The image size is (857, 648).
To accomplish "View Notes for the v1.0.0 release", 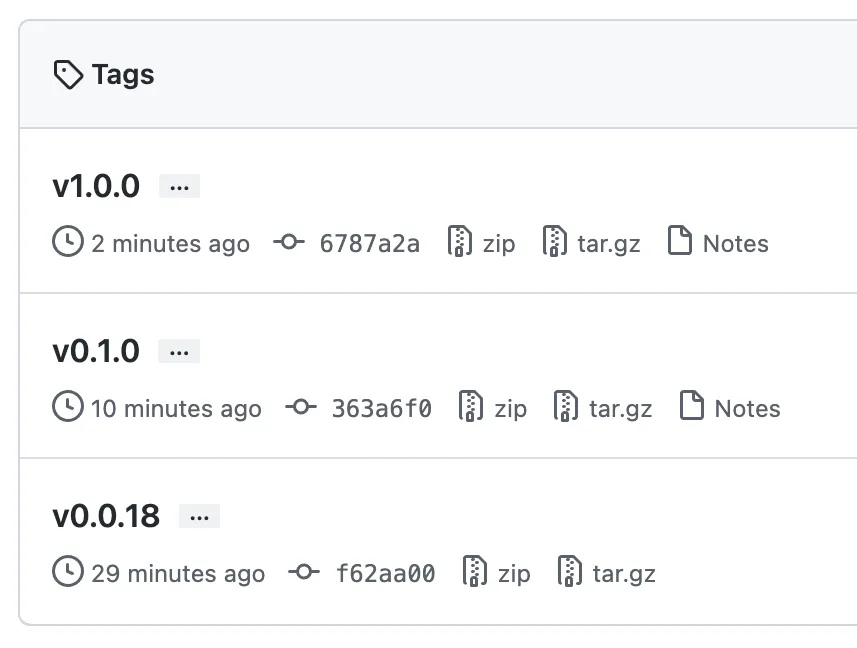I will [x=735, y=243].
